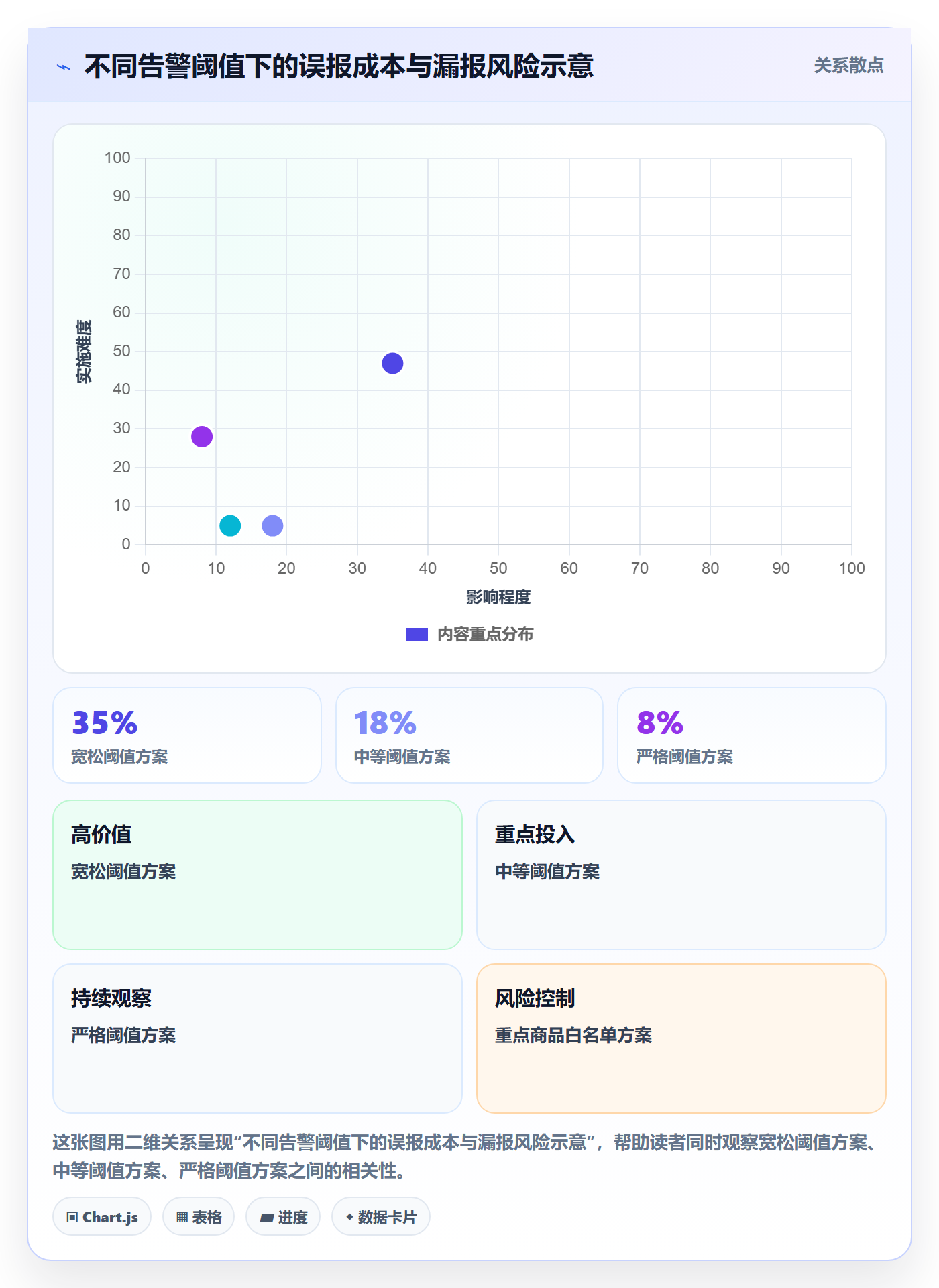Click the 影响程度 x-axis title
This screenshot has height=1288, width=939.
click(x=498, y=597)
